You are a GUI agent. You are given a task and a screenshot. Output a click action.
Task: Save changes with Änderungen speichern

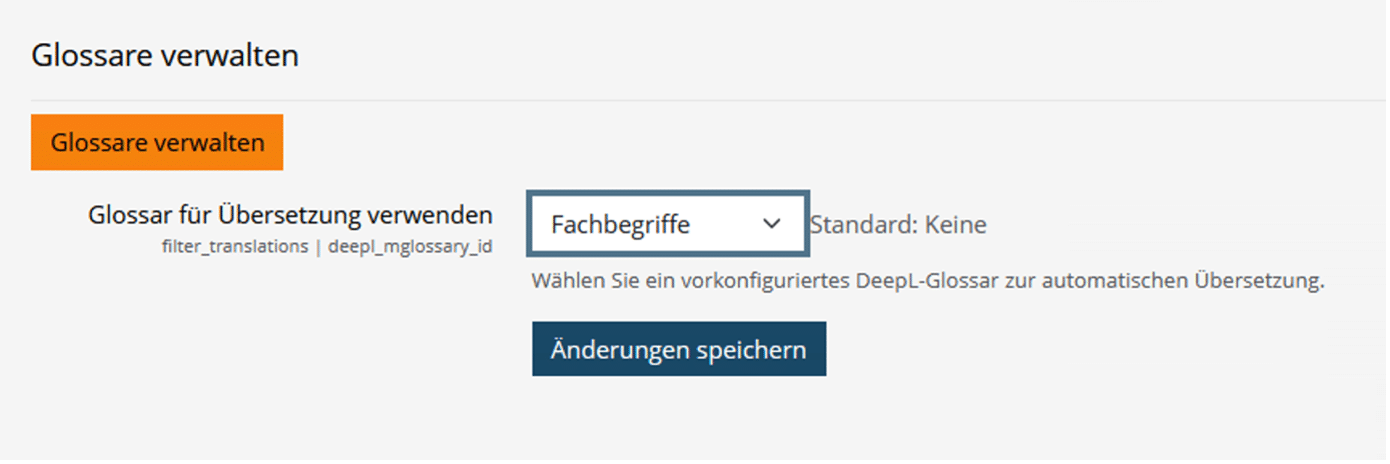pyautogui.click(x=678, y=349)
